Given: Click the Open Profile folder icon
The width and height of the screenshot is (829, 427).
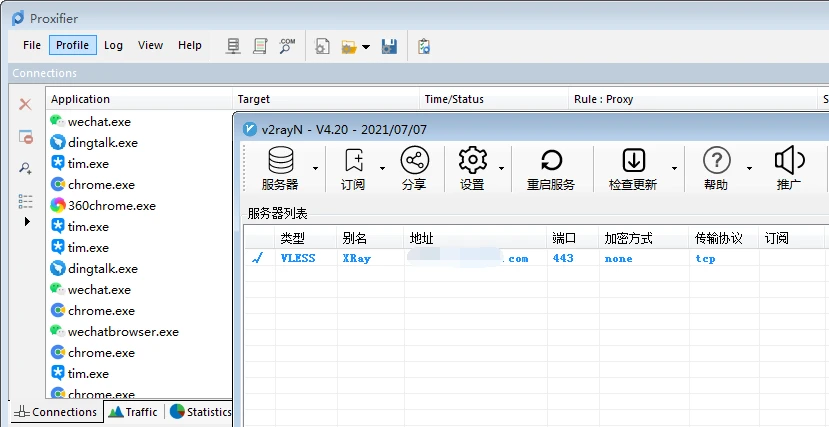Looking at the screenshot, I should 349,47.
